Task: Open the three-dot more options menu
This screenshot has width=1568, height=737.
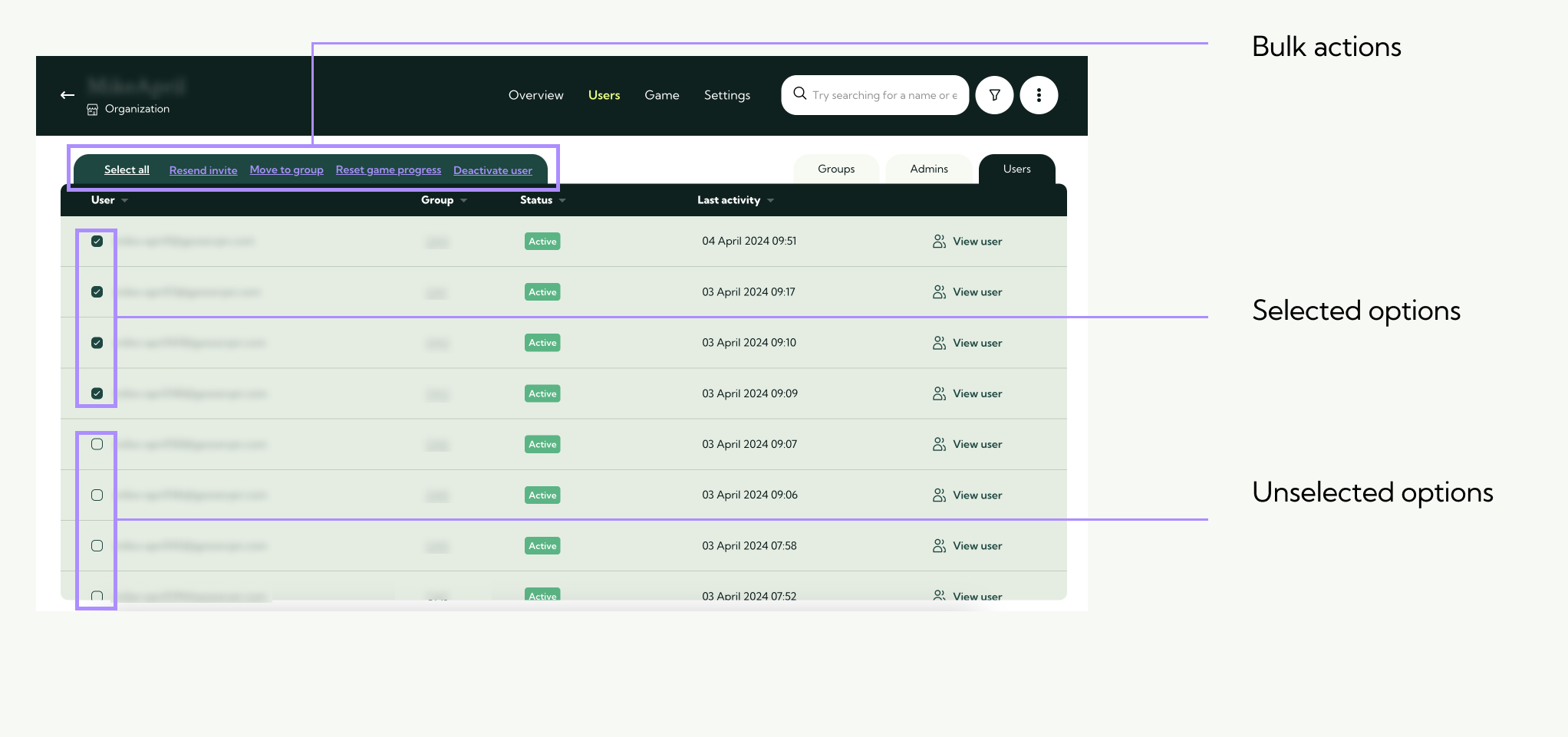Action: pyautogui.click(x=1039, y=95)
